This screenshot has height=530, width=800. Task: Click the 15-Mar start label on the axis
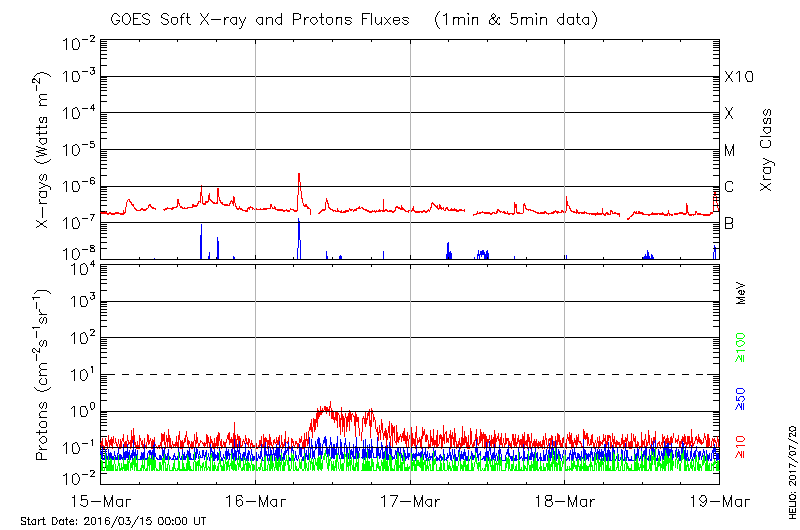click(101, 500)
